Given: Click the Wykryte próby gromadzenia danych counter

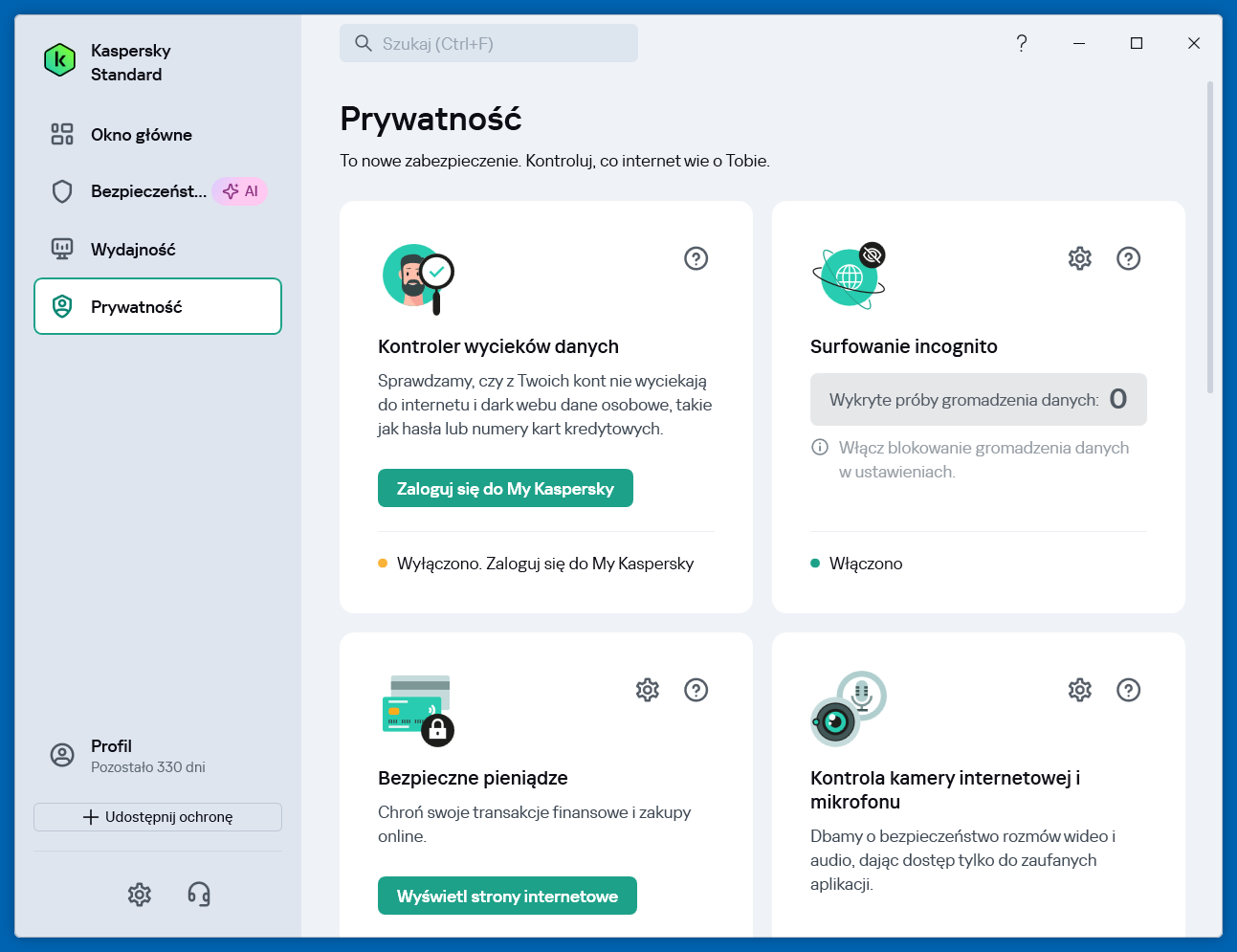Looking at the screenshot, I should pyautogui.click(x=979, y=399).
